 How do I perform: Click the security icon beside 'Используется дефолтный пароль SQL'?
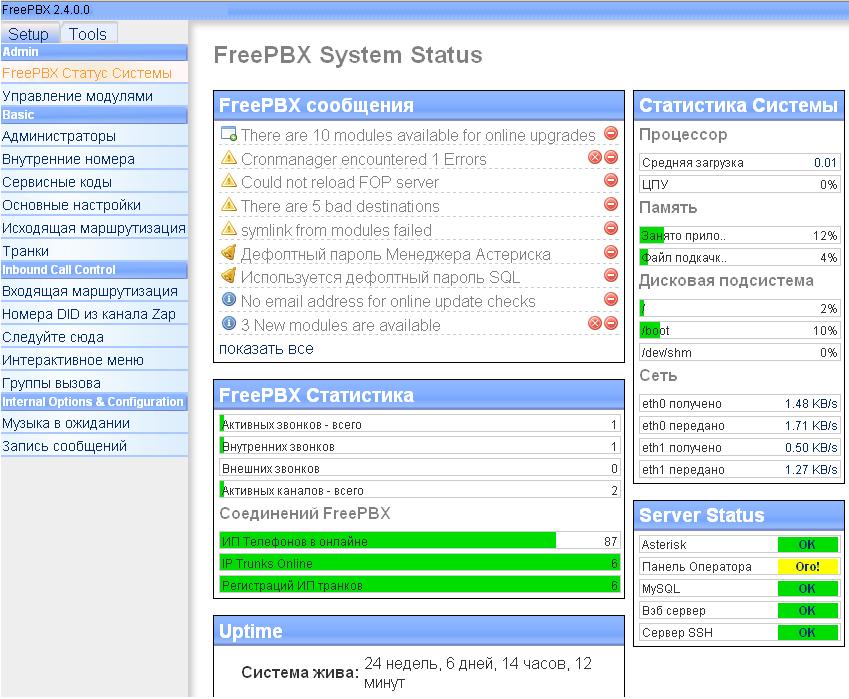click(x=229, y=276)
